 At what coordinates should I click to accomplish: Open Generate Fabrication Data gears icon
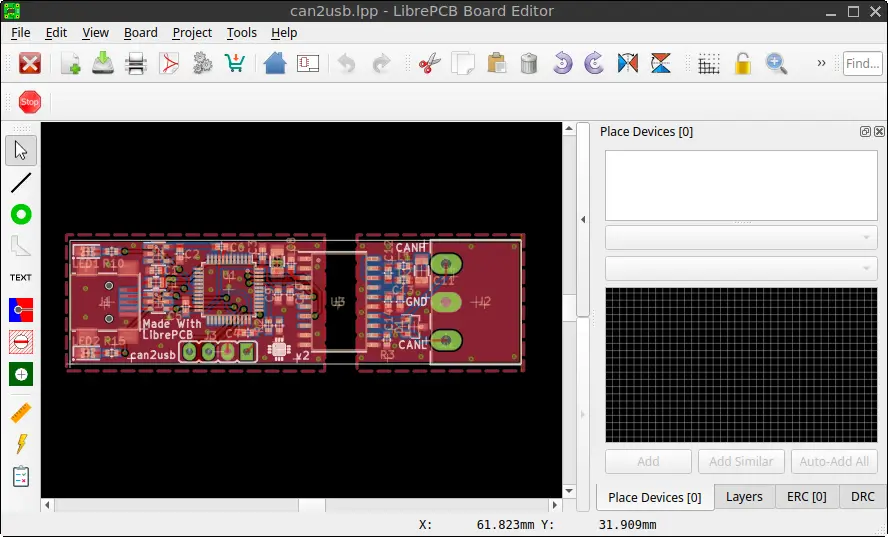pyautogui.click(x=202, y=63)
